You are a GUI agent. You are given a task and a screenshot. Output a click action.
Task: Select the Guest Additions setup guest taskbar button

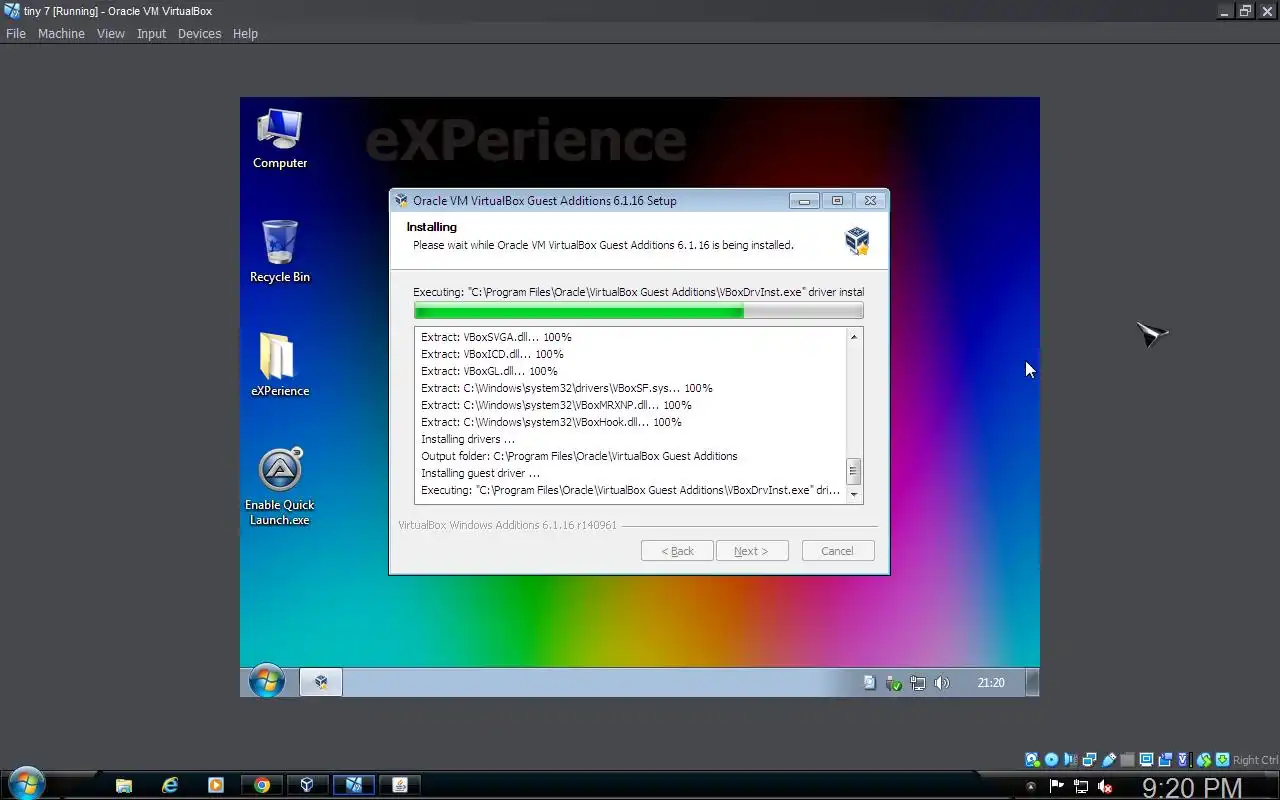(x=321, y=682)
